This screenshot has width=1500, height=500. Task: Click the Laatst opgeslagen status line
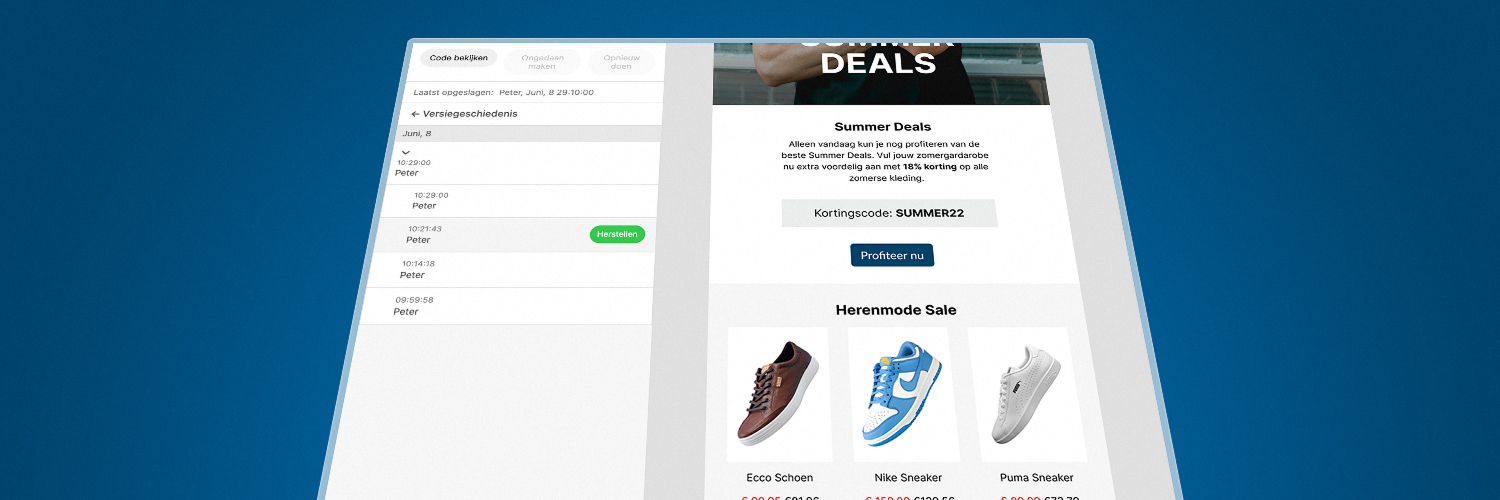(x=503, y=92)
